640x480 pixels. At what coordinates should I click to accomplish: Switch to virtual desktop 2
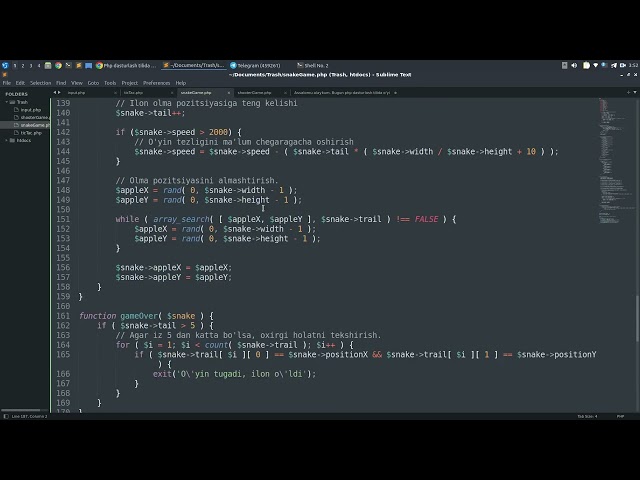(23, 65)
